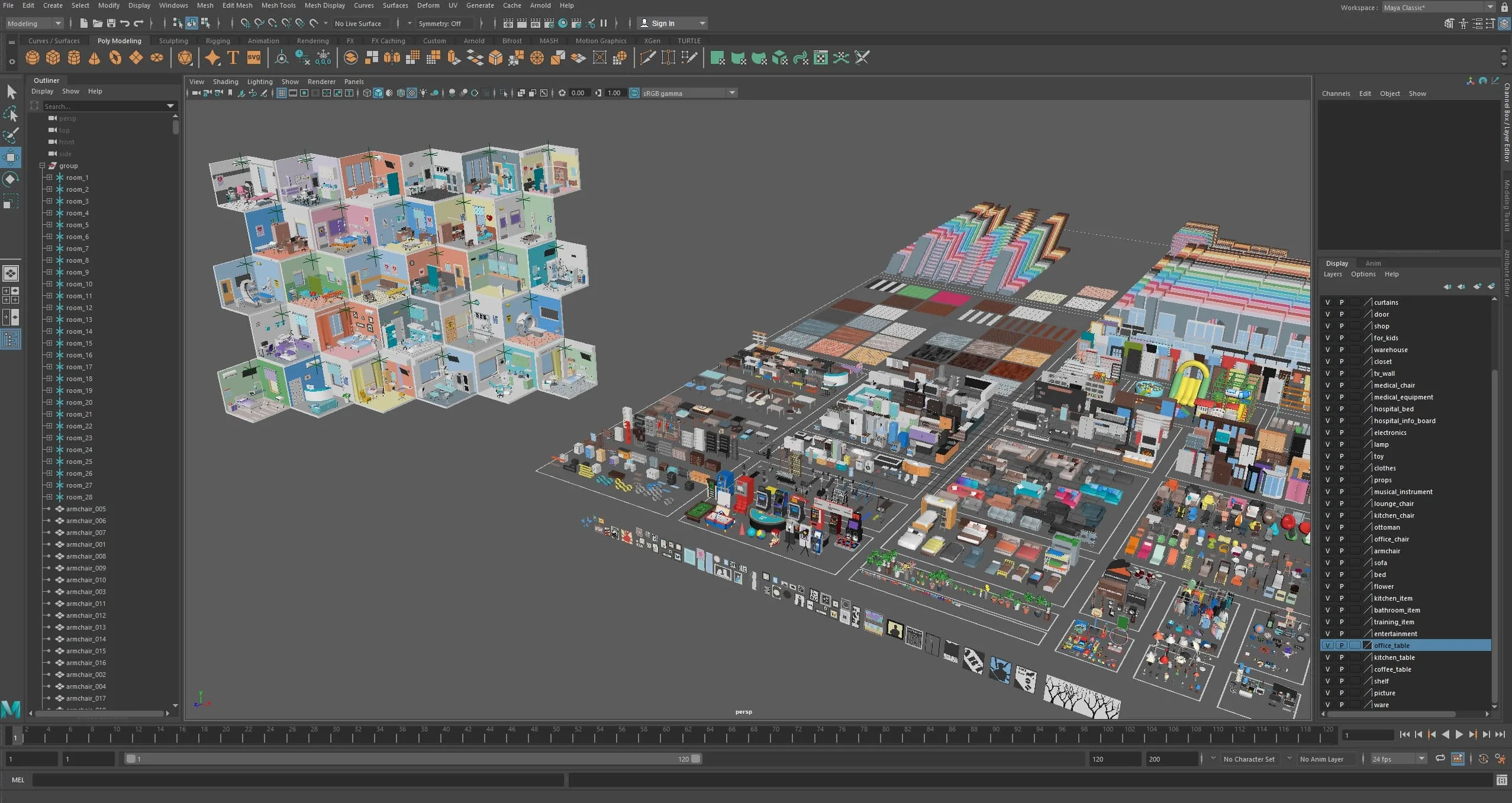Click the Multi-Cut tool shelf icon
1512x803 pixels.
tap(647, 57)
